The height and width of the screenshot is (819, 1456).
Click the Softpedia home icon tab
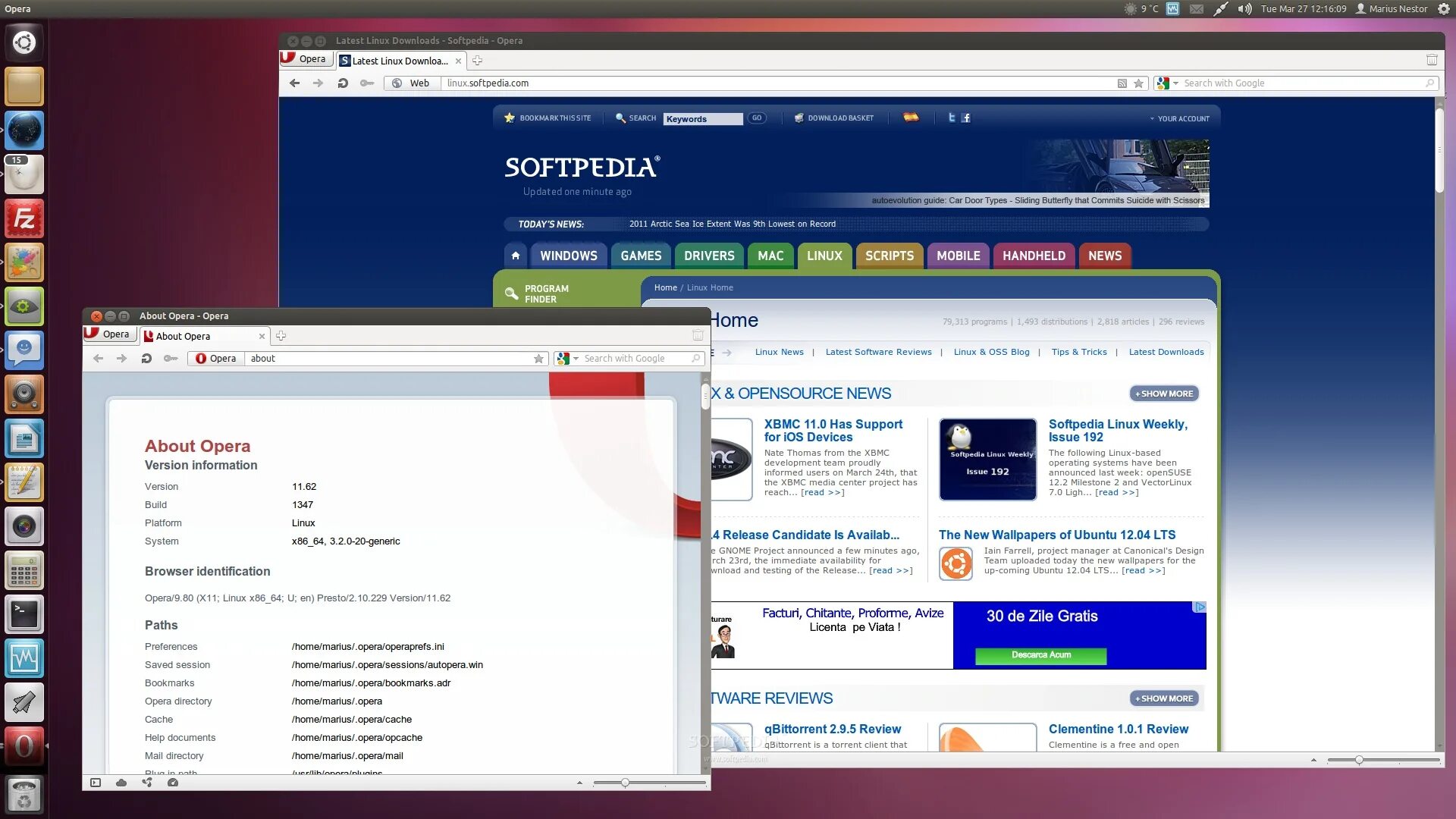click(516, 256)
